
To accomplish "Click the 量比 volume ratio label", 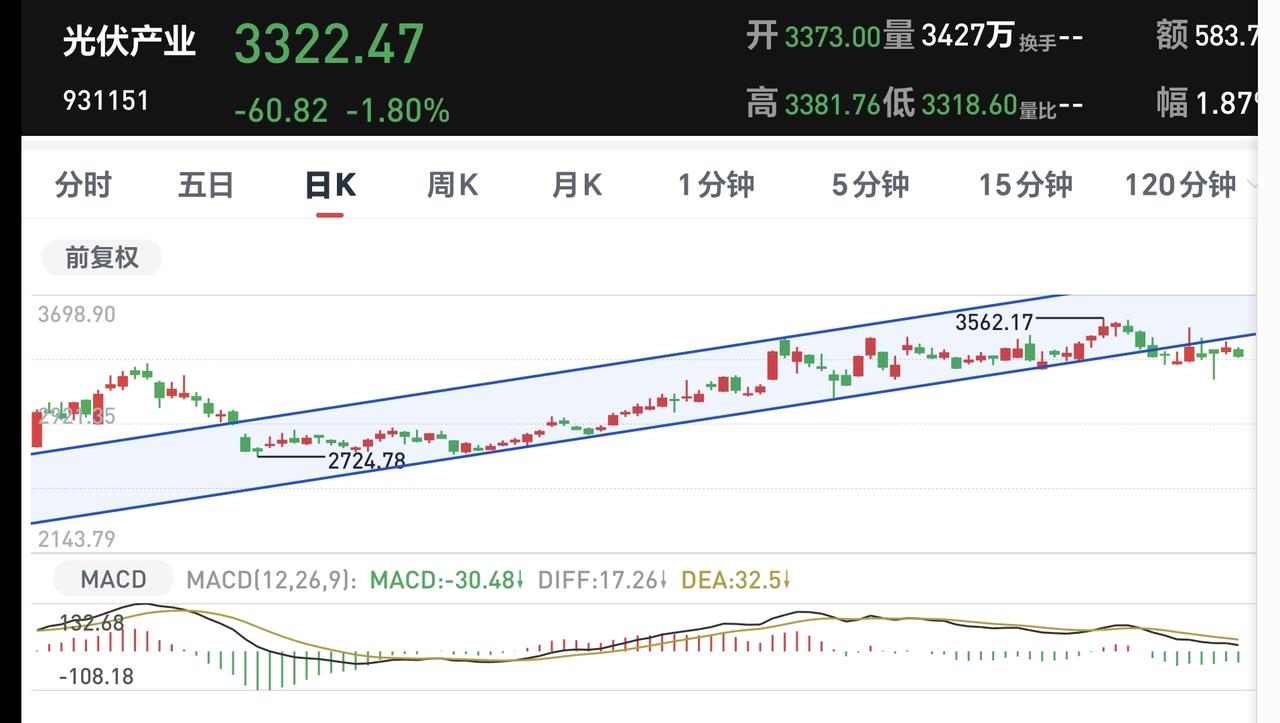I will pyautogui.click(x=1038, y=110).
